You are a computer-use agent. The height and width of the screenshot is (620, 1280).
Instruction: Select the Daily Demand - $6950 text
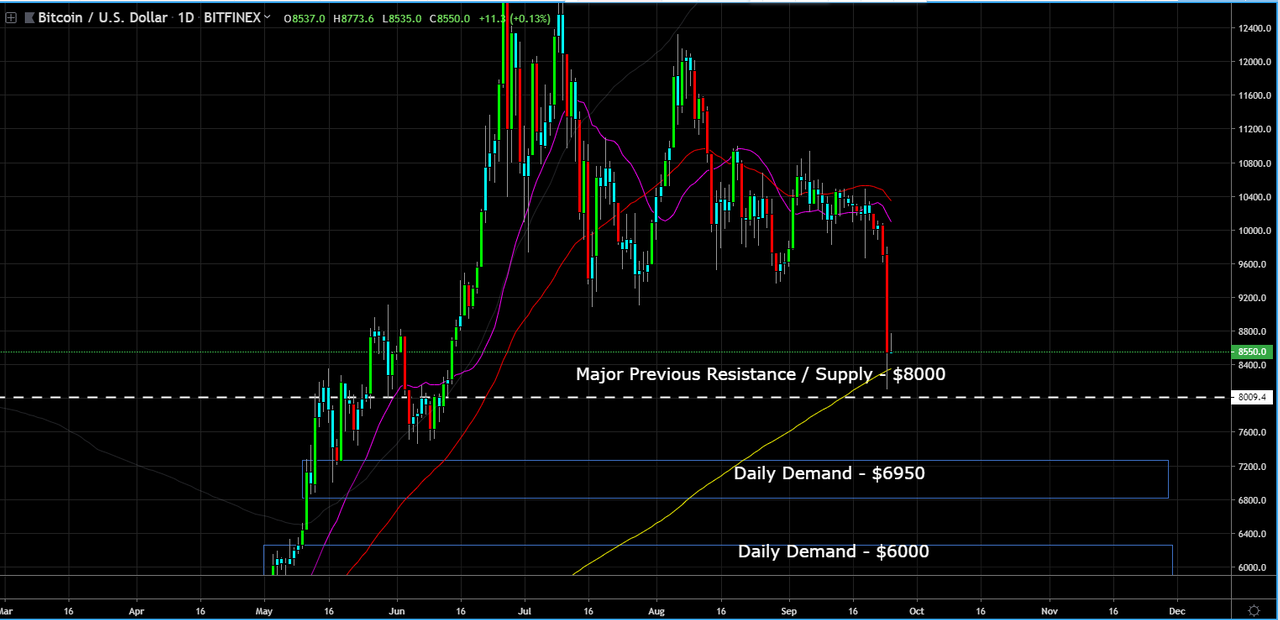point(829,473)
